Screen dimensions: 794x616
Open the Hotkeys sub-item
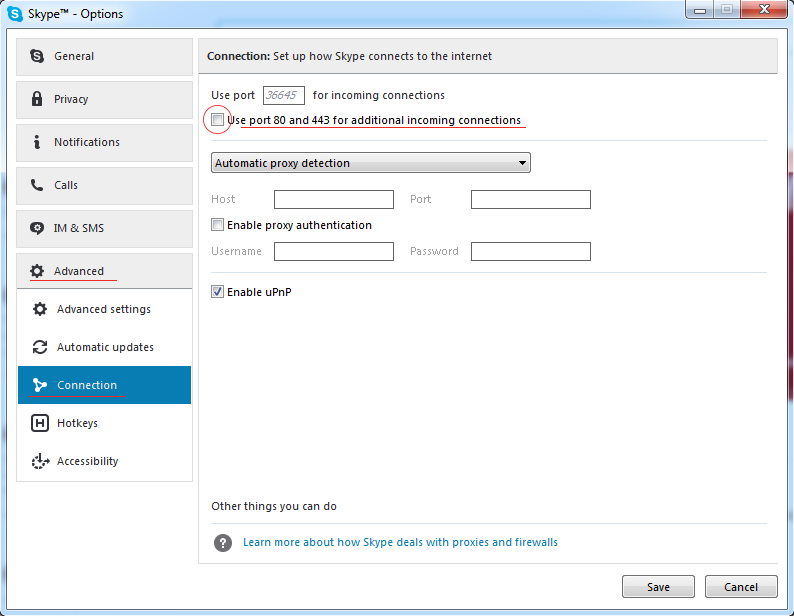click(x=104, y=423)
